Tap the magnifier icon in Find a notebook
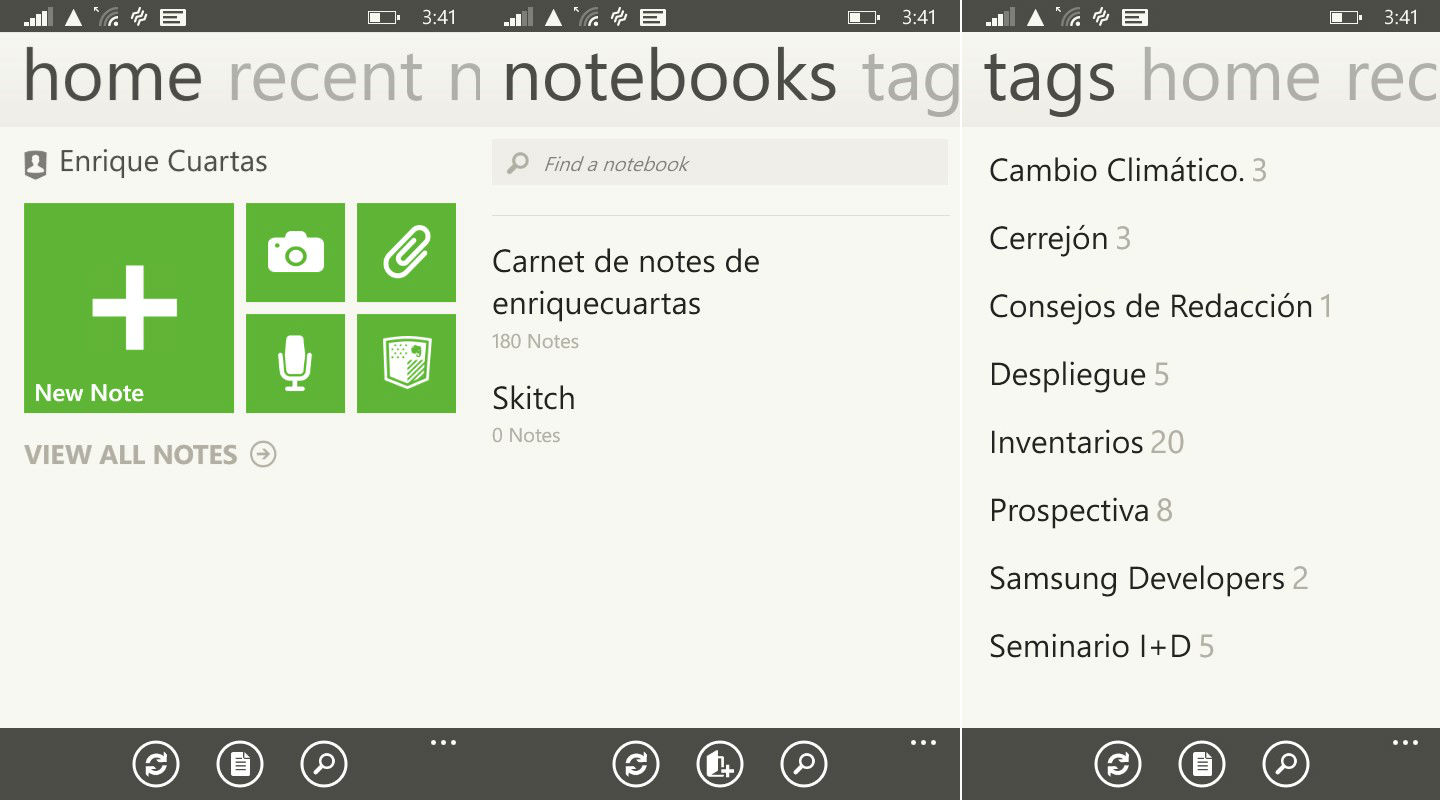The height and width of the screenshot is (800, 1440). coord(518,163)
